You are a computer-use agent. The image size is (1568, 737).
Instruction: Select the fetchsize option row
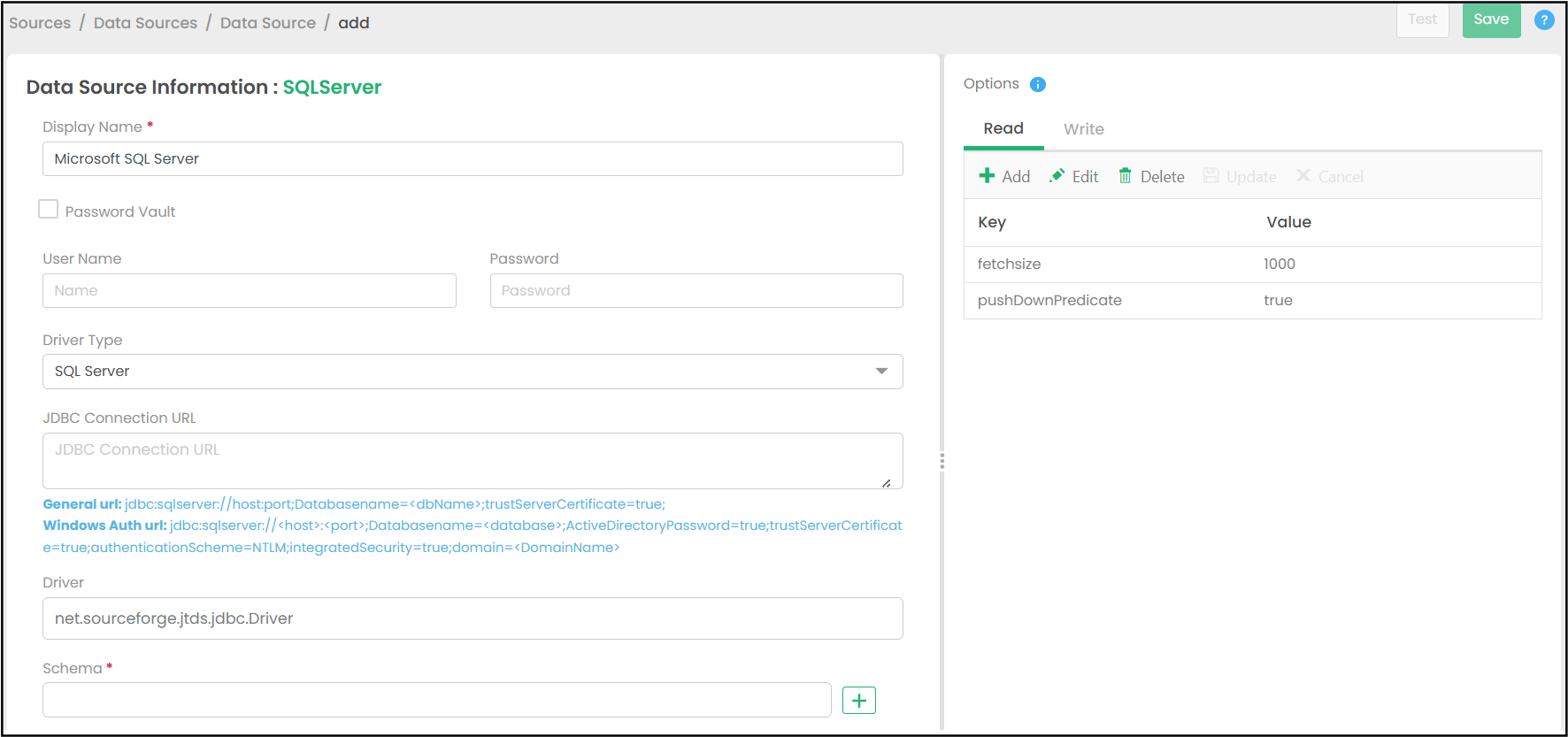click(x=1252, y=265)
